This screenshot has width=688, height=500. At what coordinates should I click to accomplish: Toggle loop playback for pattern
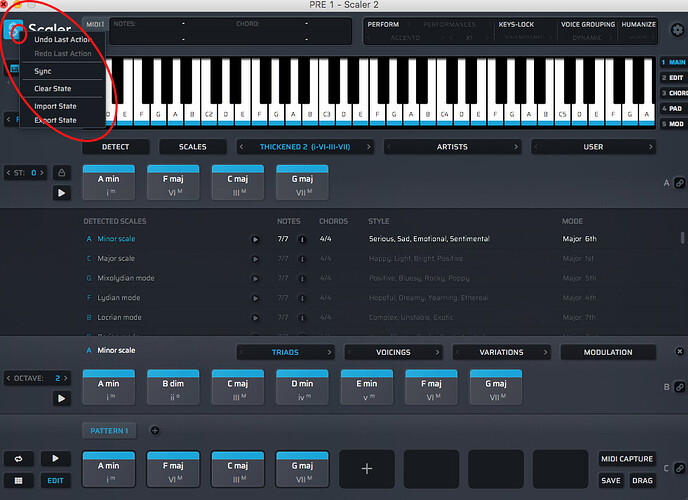pos(18,459)
